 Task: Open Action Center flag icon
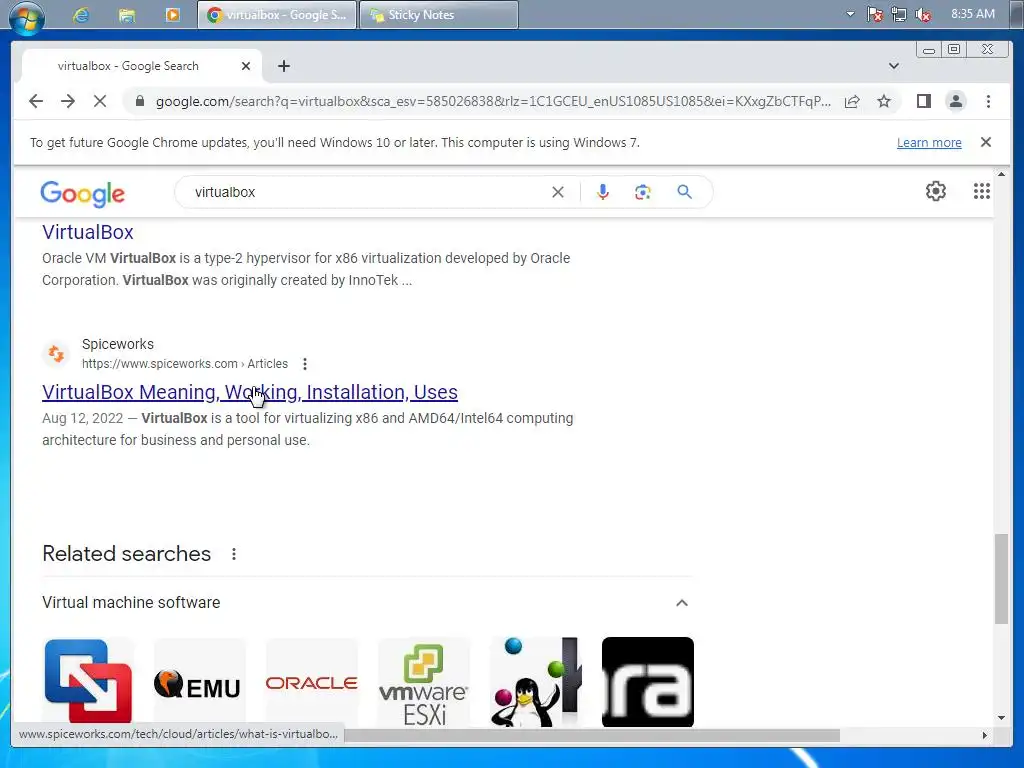click(874, 14)
